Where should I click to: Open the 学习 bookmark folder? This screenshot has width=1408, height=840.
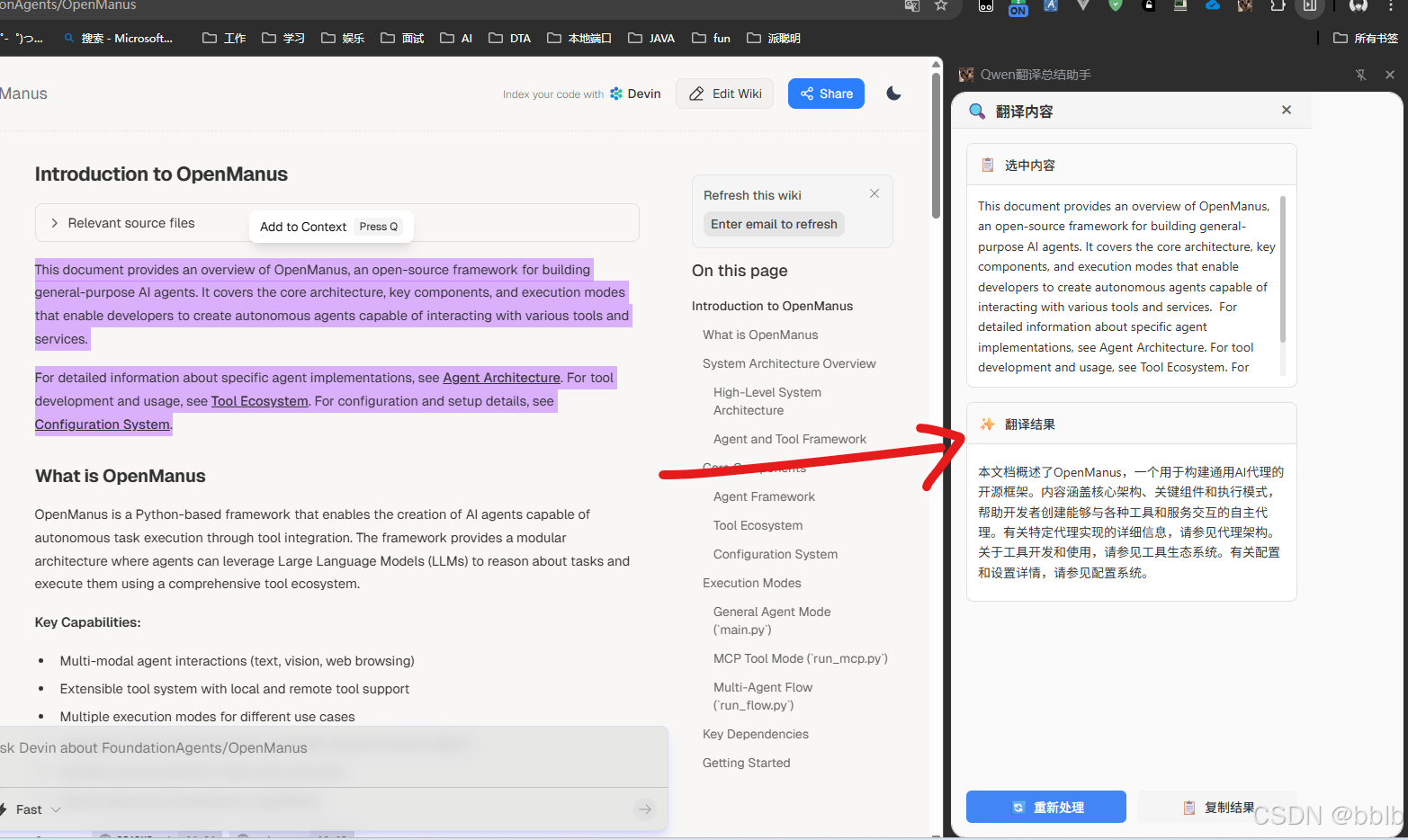click(x=283, y=38)
